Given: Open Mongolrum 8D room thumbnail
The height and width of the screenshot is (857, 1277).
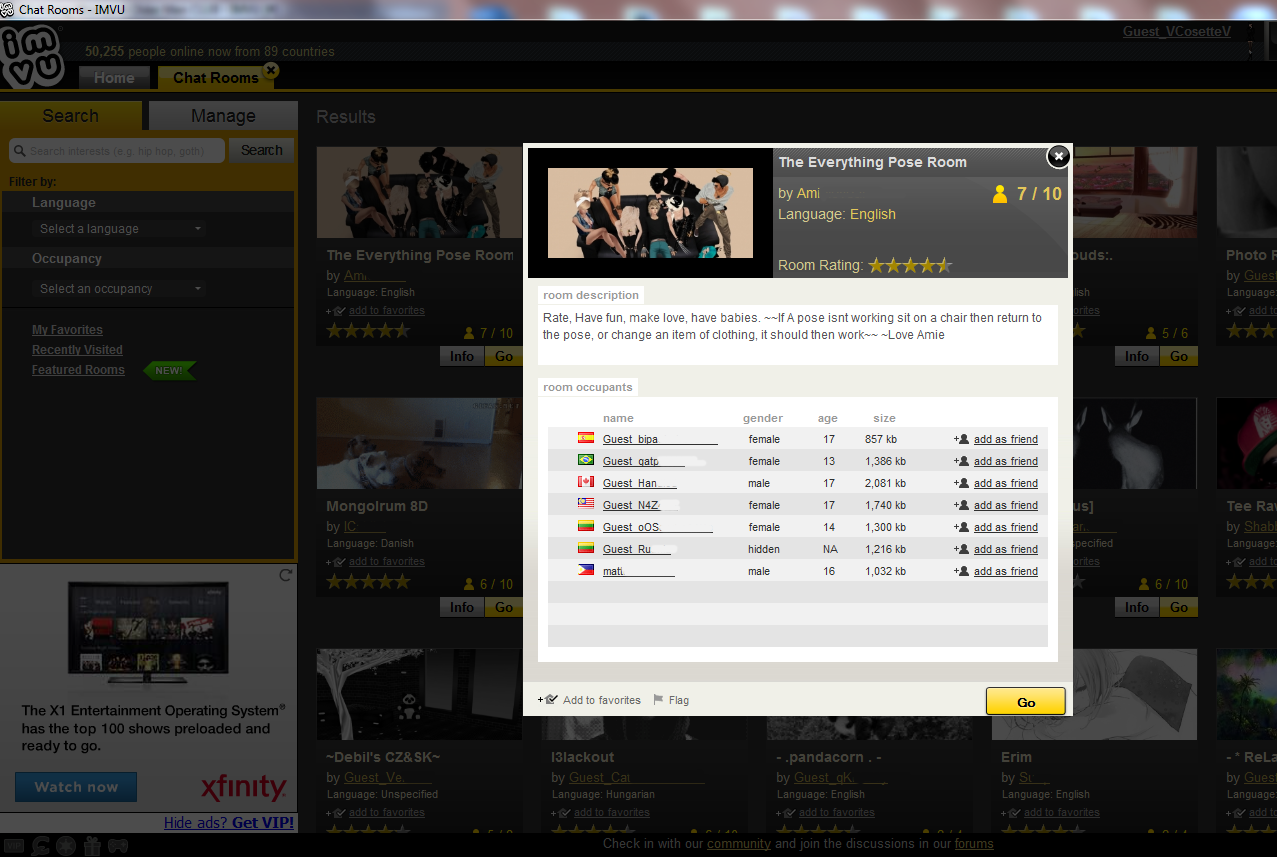Looking at the screenshot, I should pos(420,443).
